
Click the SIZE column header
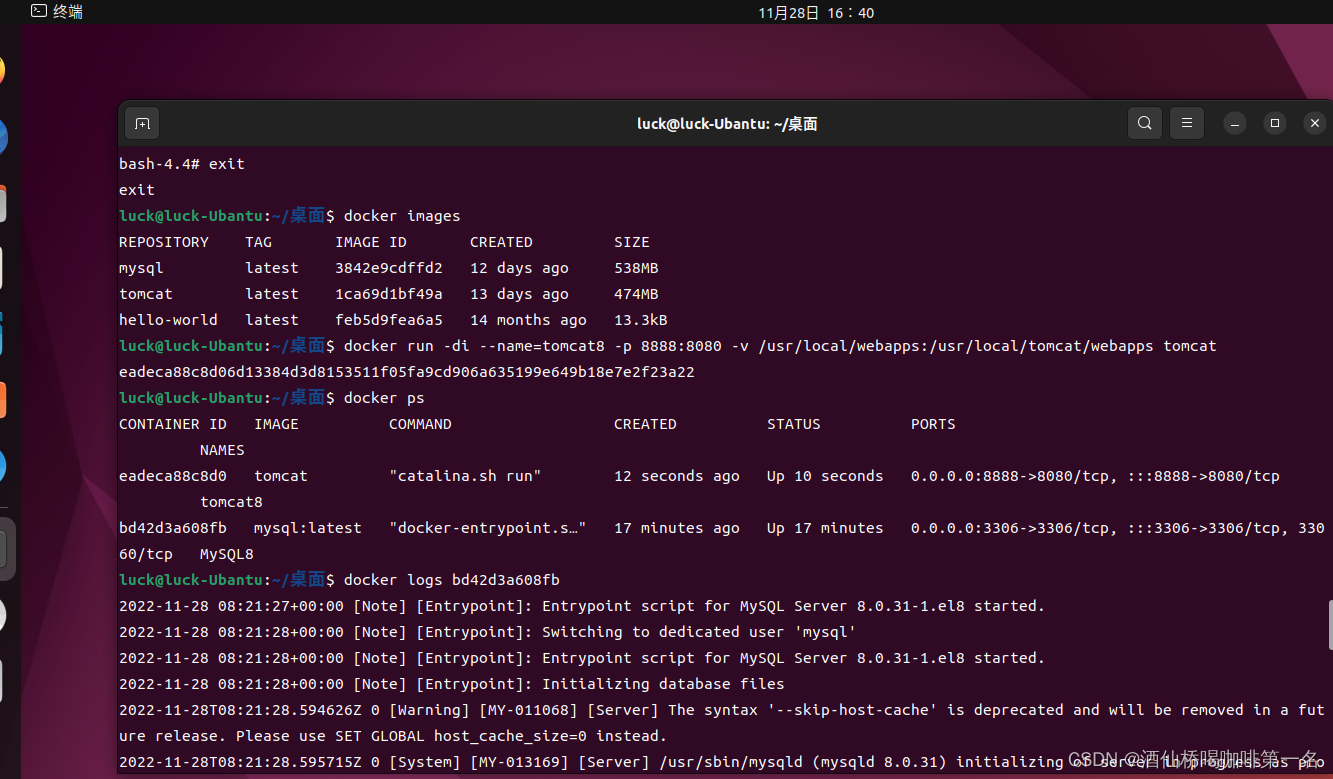click(x=632, y=242)
